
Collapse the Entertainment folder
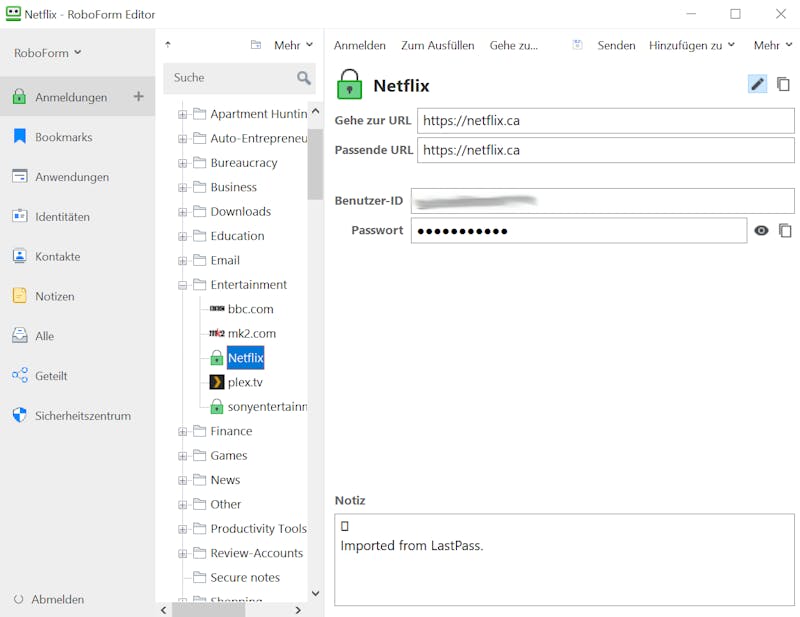182,285
